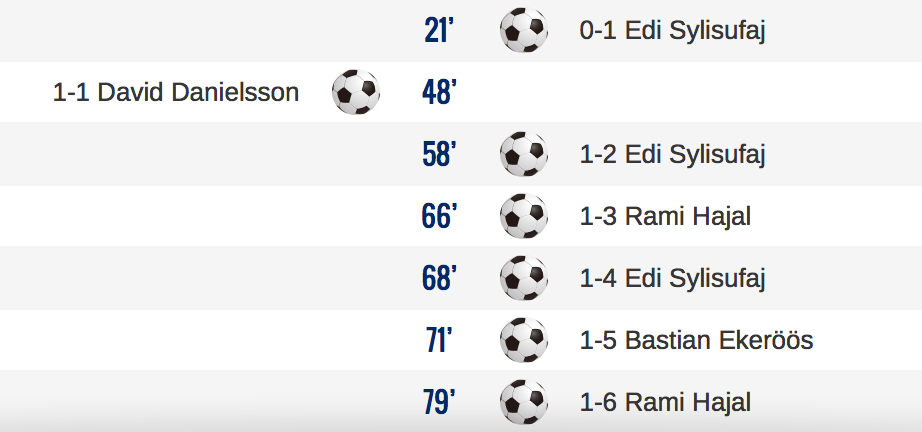
Task: Select the 66' minute marker
Action: point(439,216)
